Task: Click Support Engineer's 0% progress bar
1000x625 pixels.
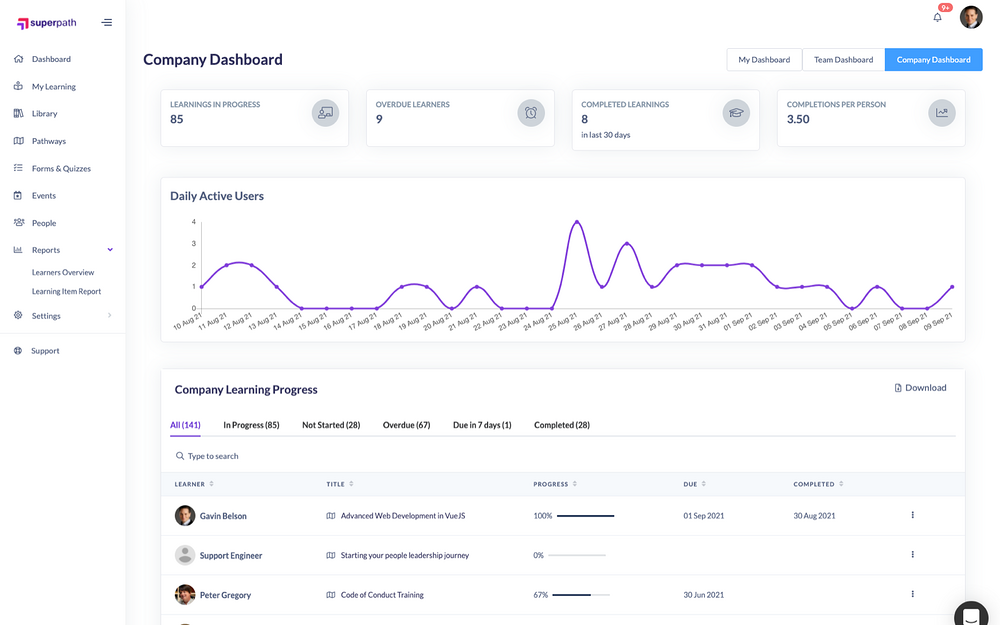Action: pos(577,555)
